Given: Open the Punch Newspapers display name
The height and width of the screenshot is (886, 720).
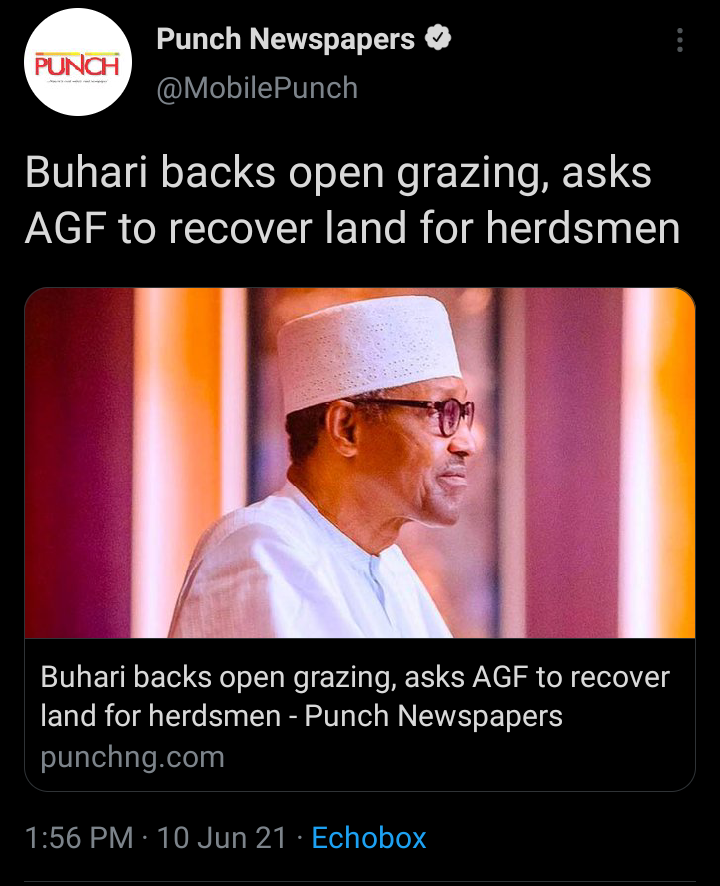Looking at the screenshot, I should (285, 39).
